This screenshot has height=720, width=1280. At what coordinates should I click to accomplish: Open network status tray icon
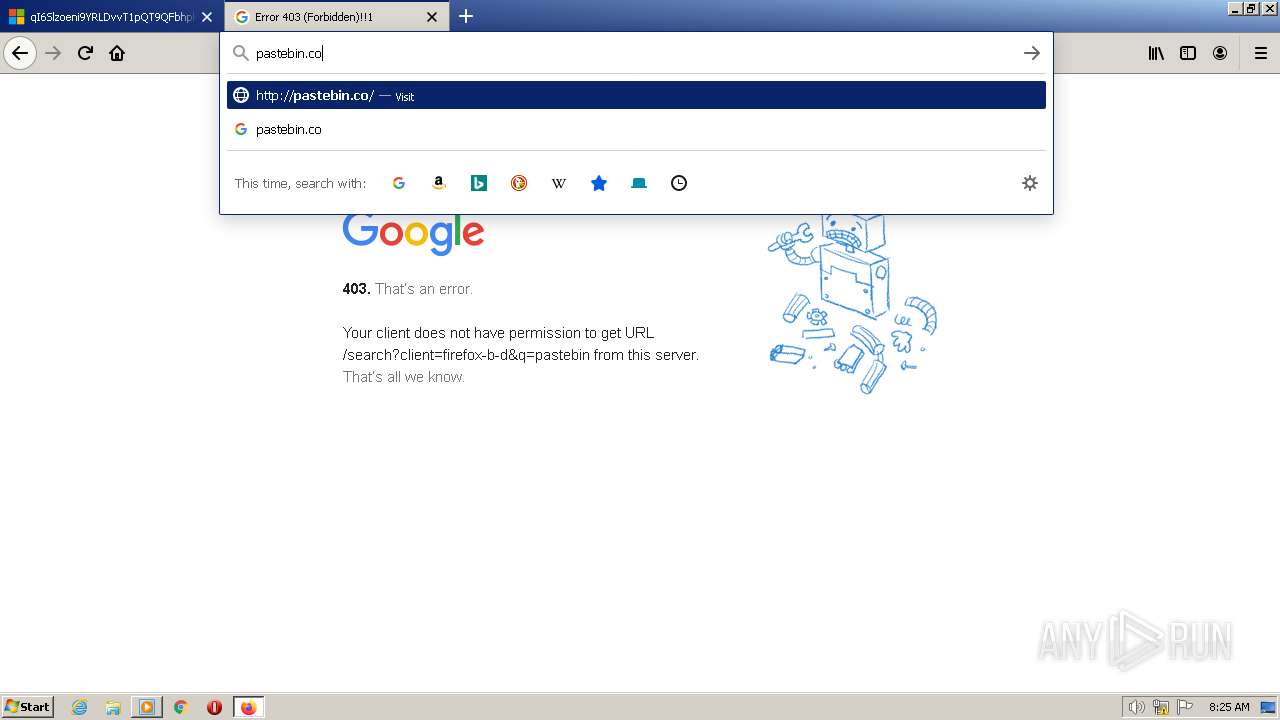[1161, 707]
